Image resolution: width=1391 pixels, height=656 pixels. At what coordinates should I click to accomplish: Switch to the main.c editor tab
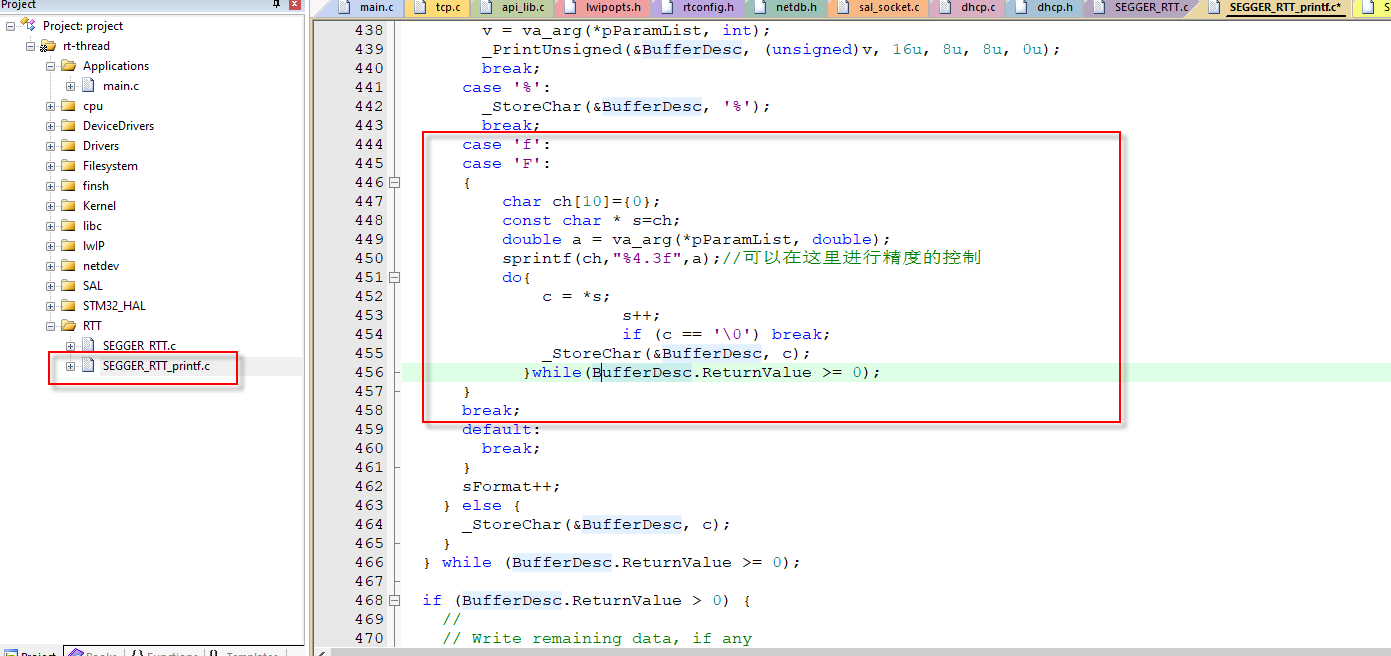pos(366,8)
